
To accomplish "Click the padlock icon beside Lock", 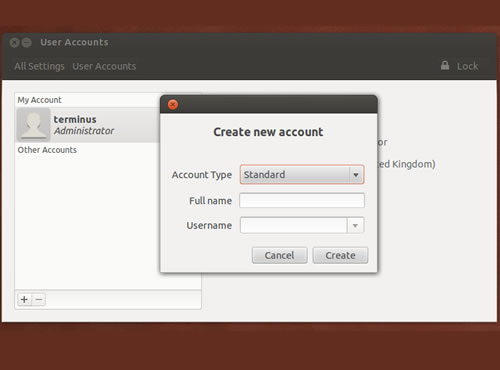I will (445, 65).
